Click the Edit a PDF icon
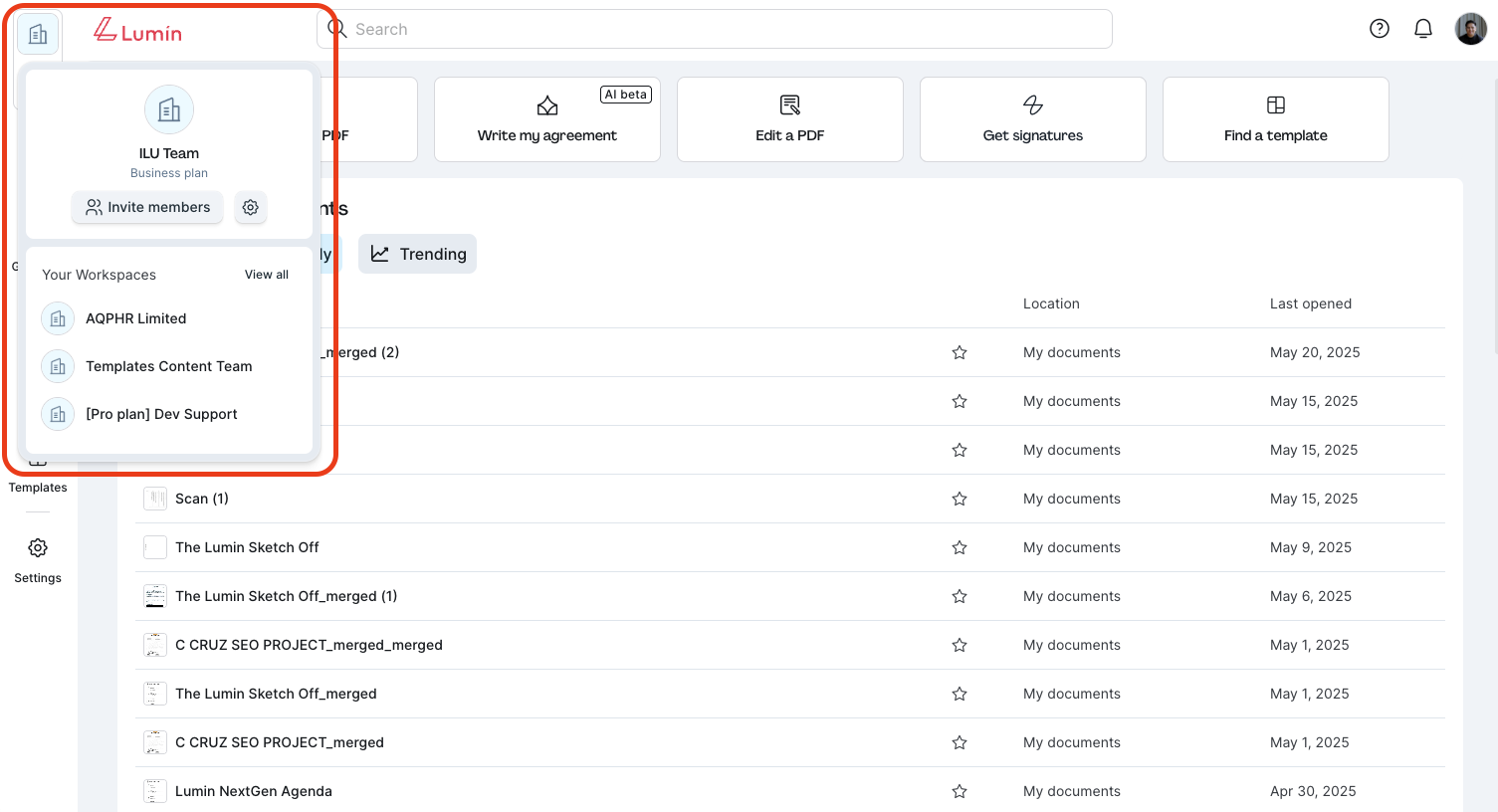The height and width of the screenshot is (812, 1498). [790, 104]
